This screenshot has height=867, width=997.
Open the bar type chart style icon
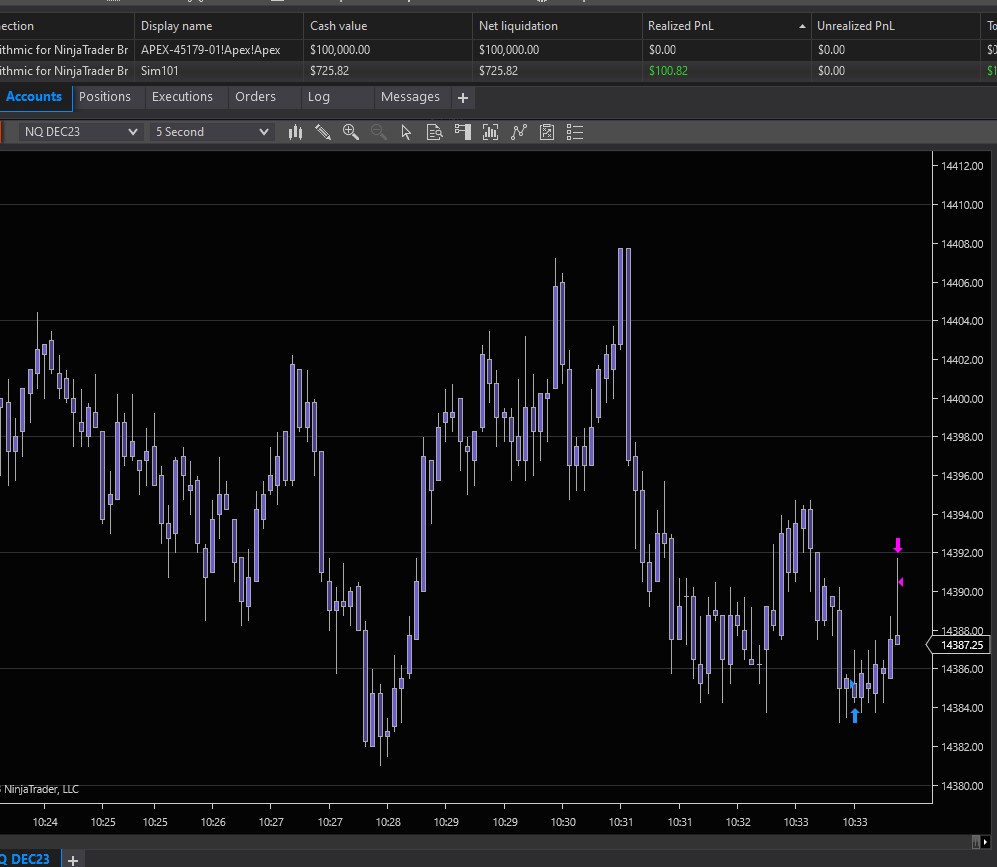295,132
